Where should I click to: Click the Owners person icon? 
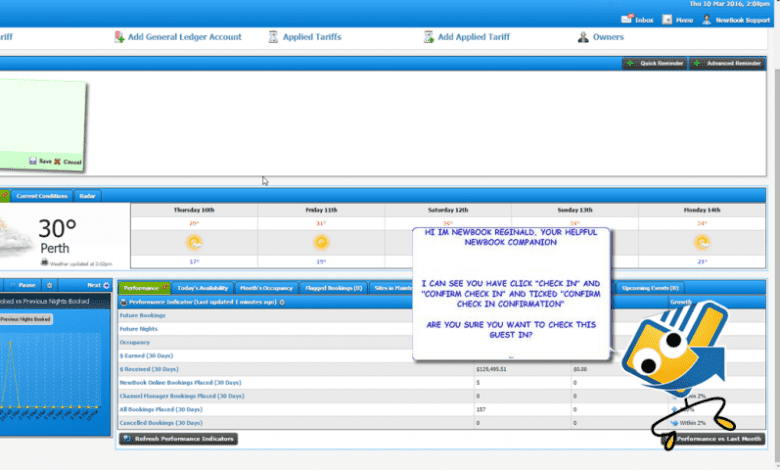(583, 37)
